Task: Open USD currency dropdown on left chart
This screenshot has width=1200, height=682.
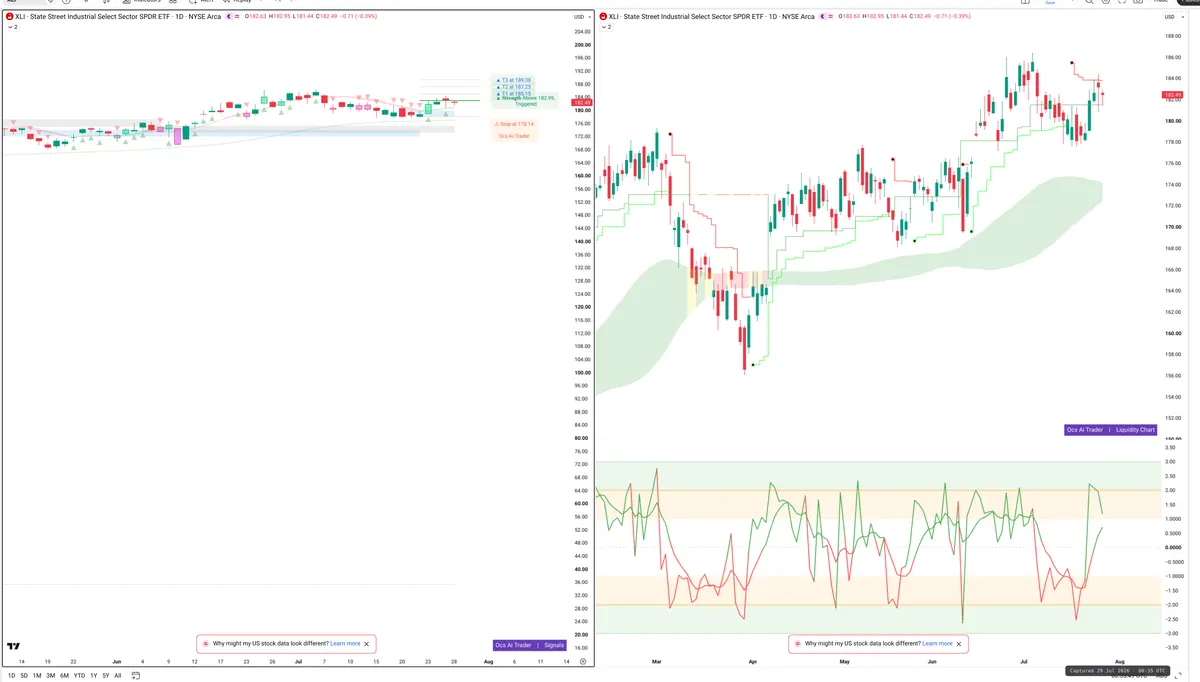Action: (581, 17)
